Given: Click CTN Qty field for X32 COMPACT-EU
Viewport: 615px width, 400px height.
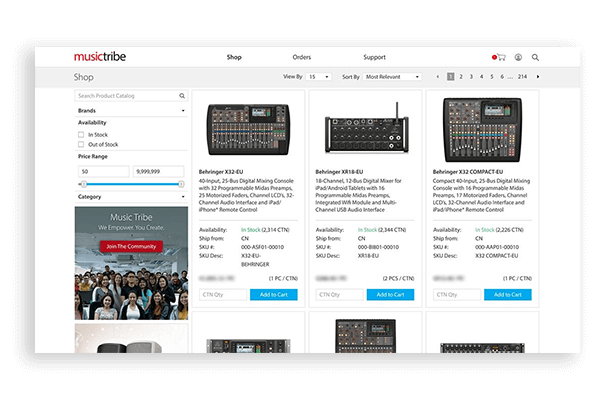Looking at the screenshot, I should click(x=457, y=295).
